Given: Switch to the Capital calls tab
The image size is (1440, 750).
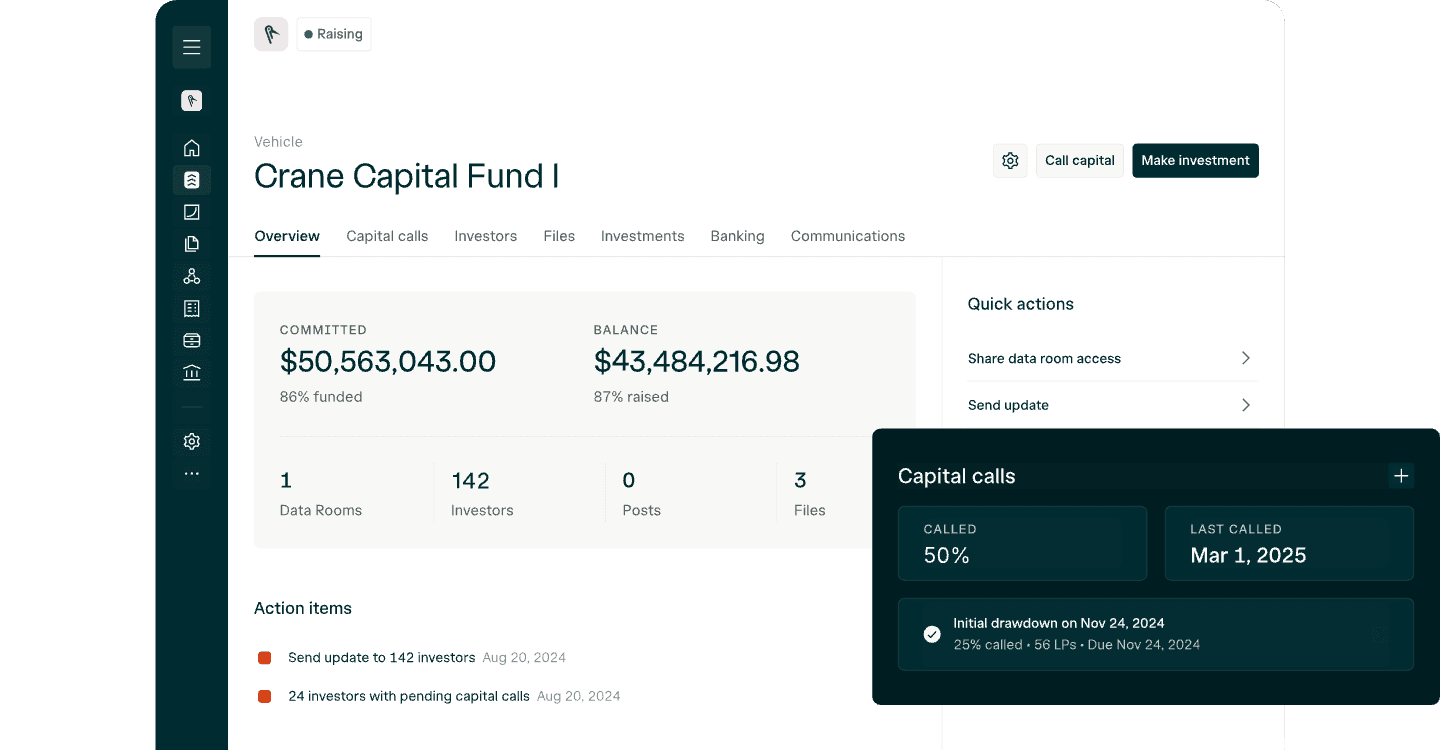Looking at the screenshot, I should pyautogui.click(x=387, y=236).
